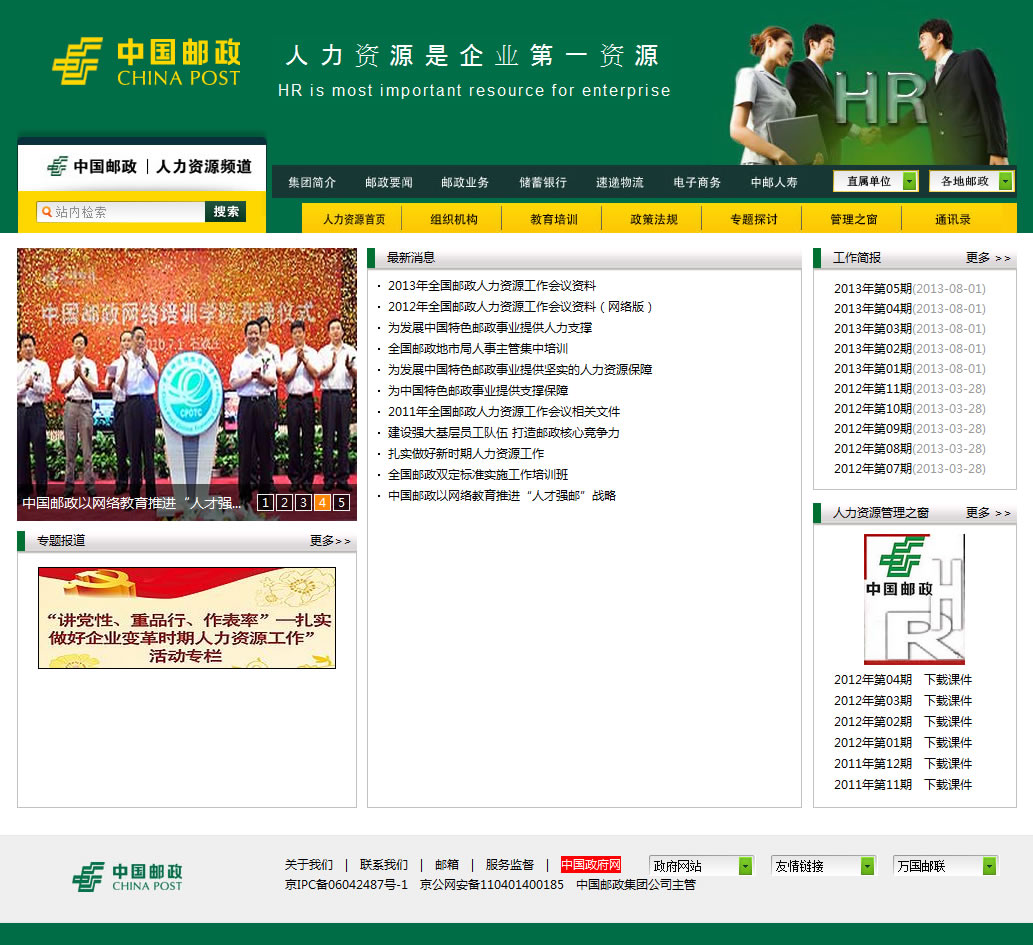Open 电子商务 in top navigation

[x=697, y=183]
